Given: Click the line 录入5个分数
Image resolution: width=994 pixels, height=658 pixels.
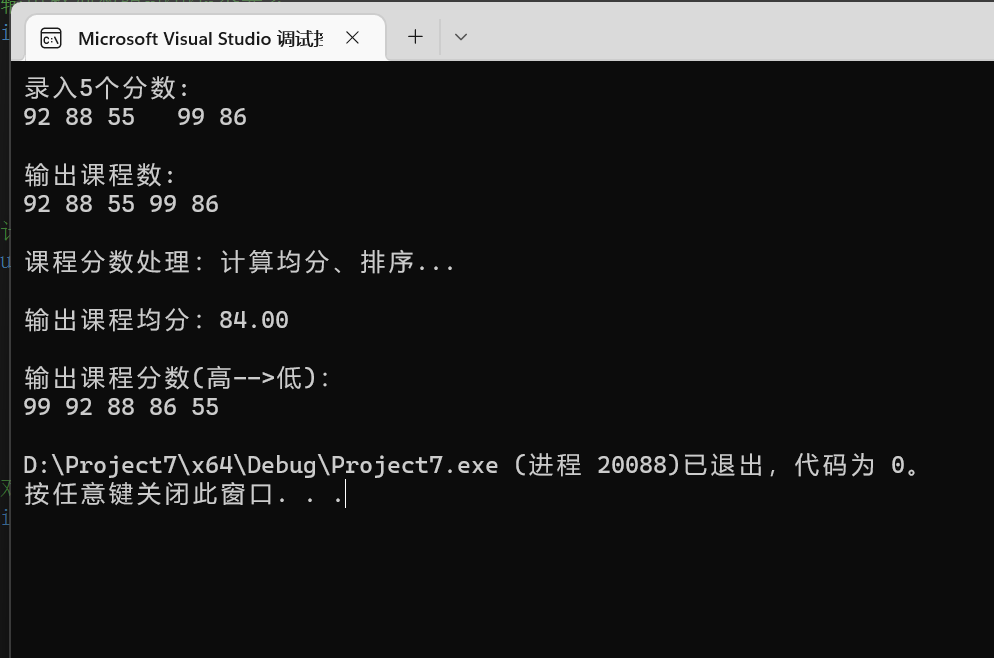Looking at the screenshot, I should (x=106, y=88).
